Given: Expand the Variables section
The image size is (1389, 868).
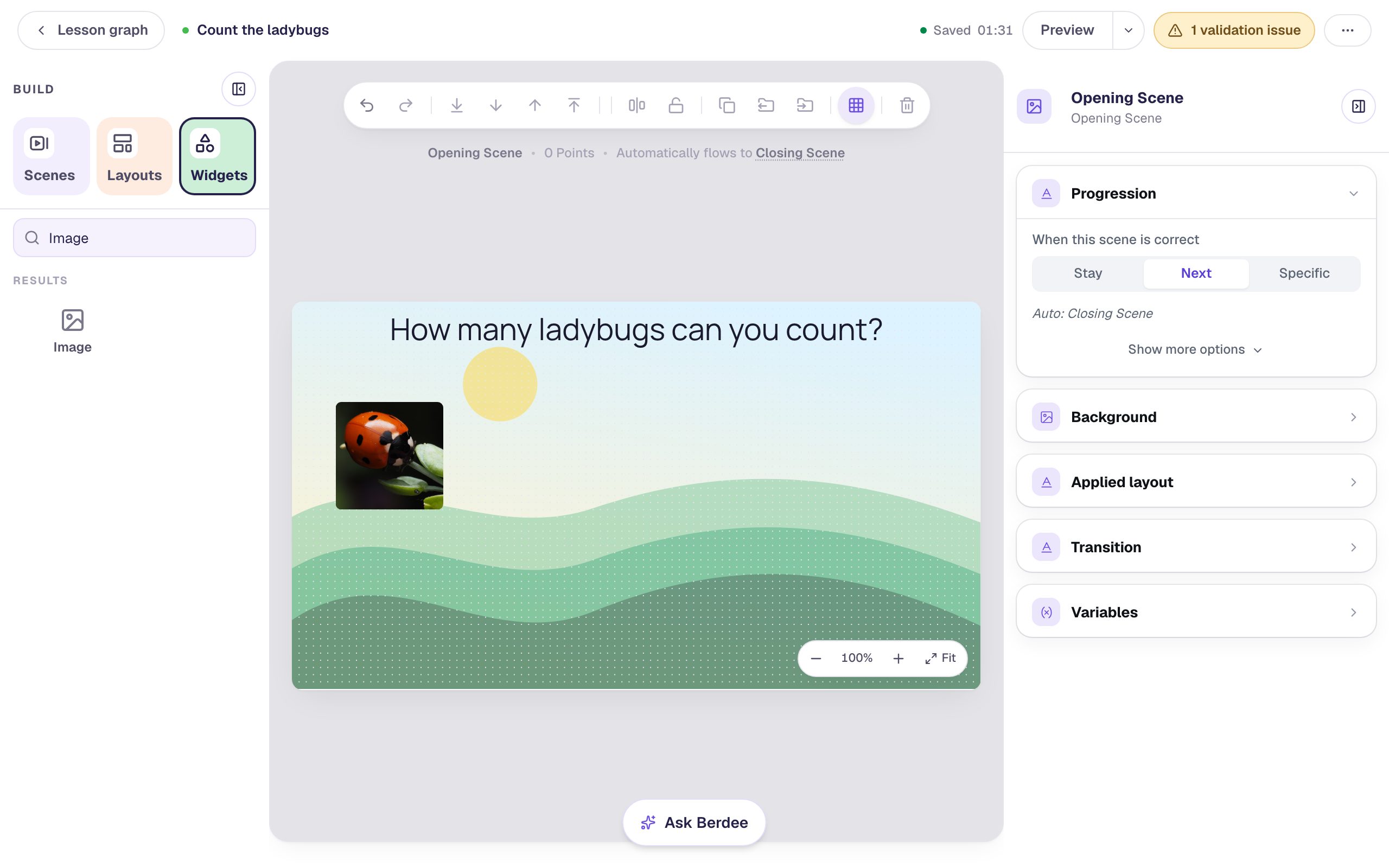Looking at the screenshot, I should coord(1196,612).
